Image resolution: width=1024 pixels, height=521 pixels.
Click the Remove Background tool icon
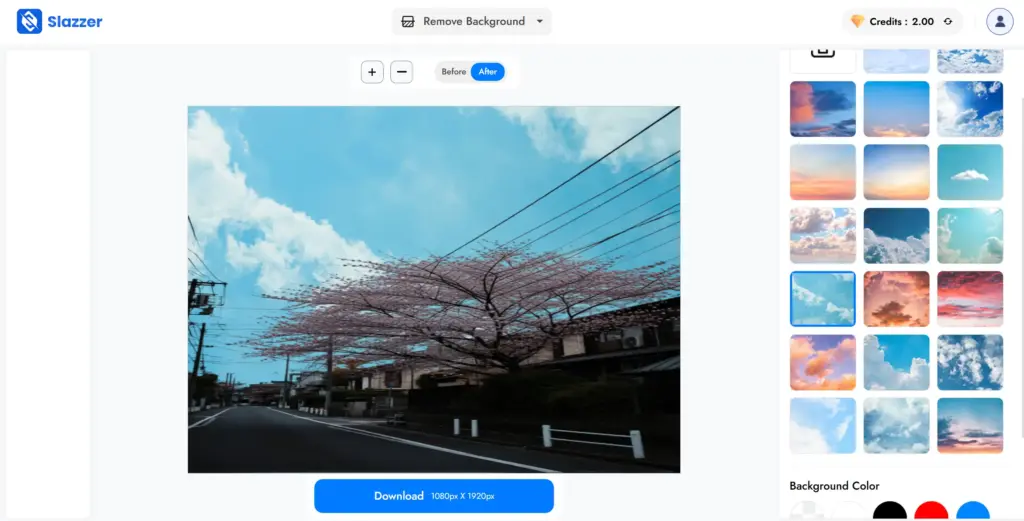click(408, 21)
